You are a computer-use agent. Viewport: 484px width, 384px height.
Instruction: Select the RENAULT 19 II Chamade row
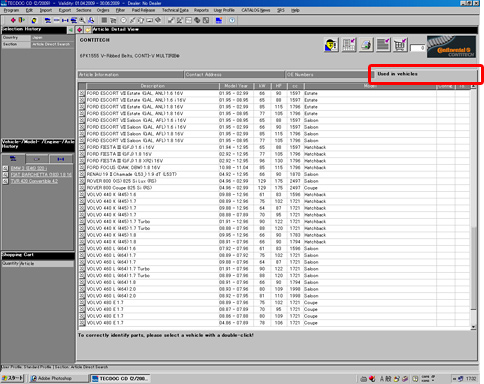(x=275, y=174)
